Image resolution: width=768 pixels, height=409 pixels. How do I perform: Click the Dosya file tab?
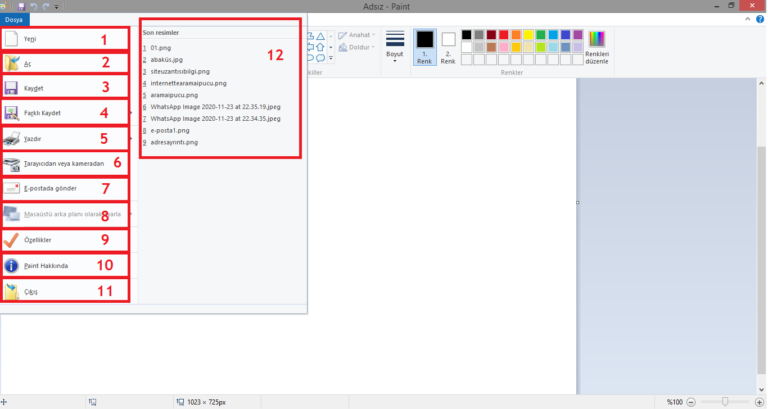click(x=13, y=19)
